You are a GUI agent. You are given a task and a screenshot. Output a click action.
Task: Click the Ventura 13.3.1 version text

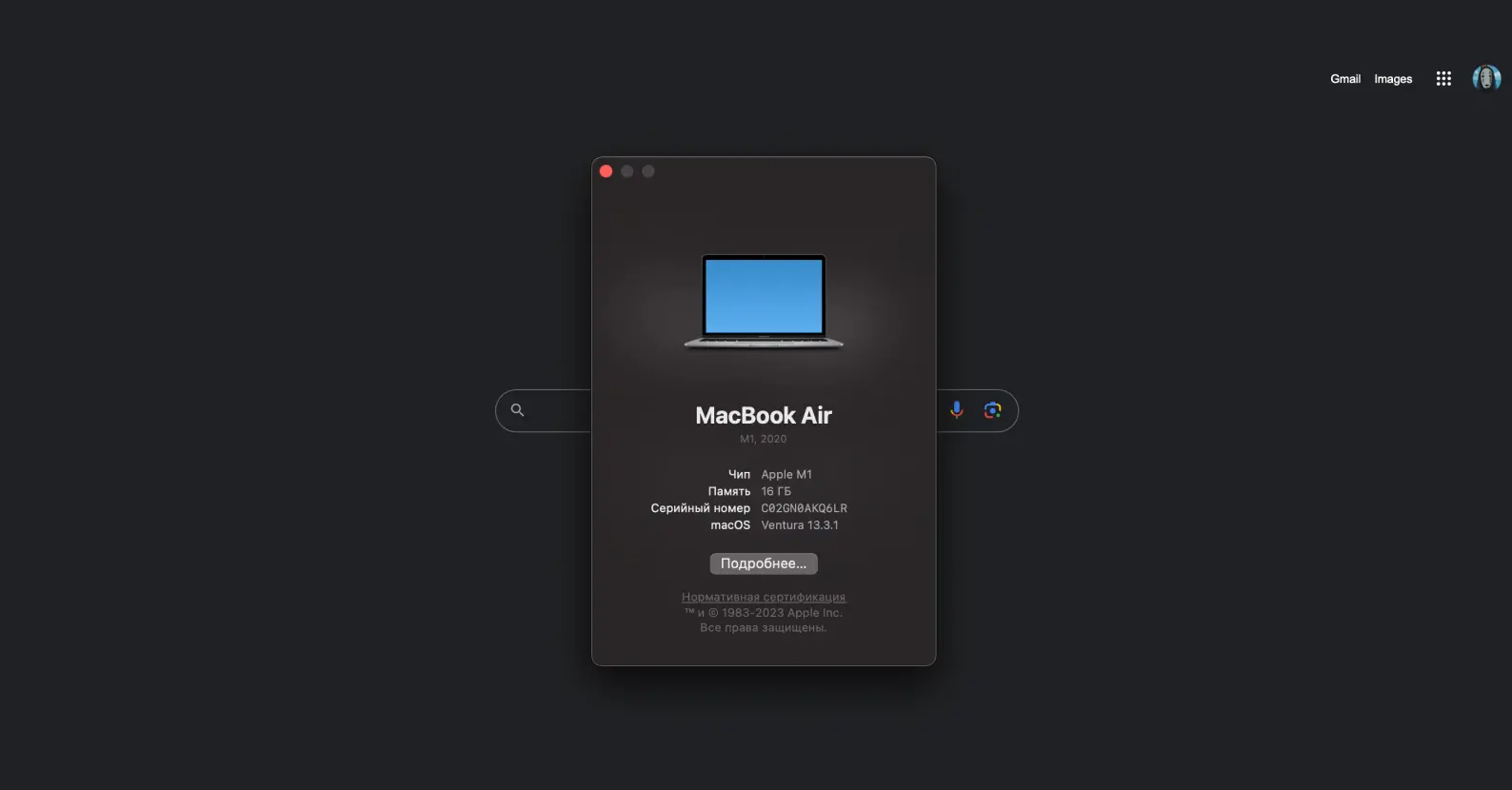tap(800, 525)
